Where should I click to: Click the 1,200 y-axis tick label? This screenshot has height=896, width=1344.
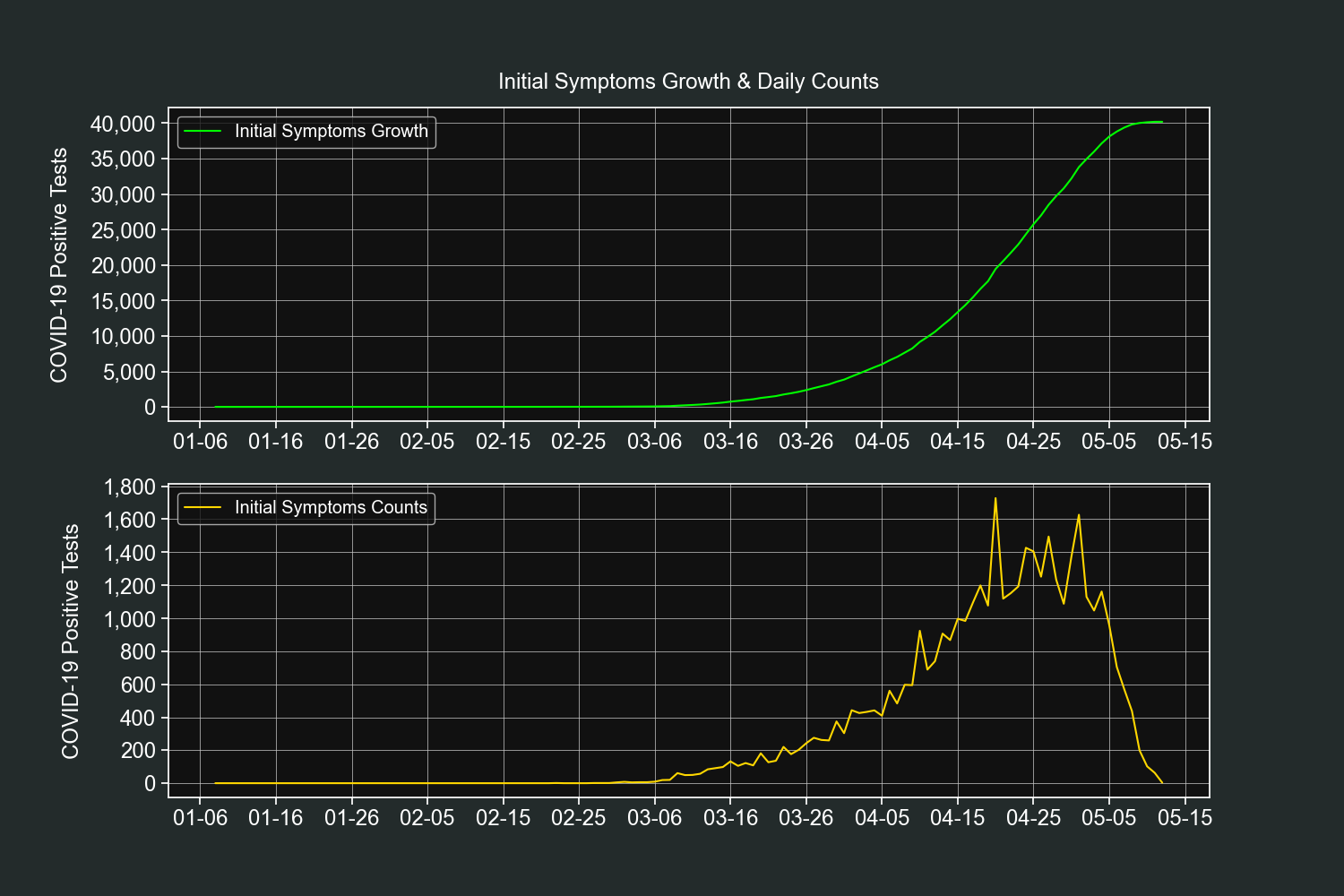click(x=130, y=586)
